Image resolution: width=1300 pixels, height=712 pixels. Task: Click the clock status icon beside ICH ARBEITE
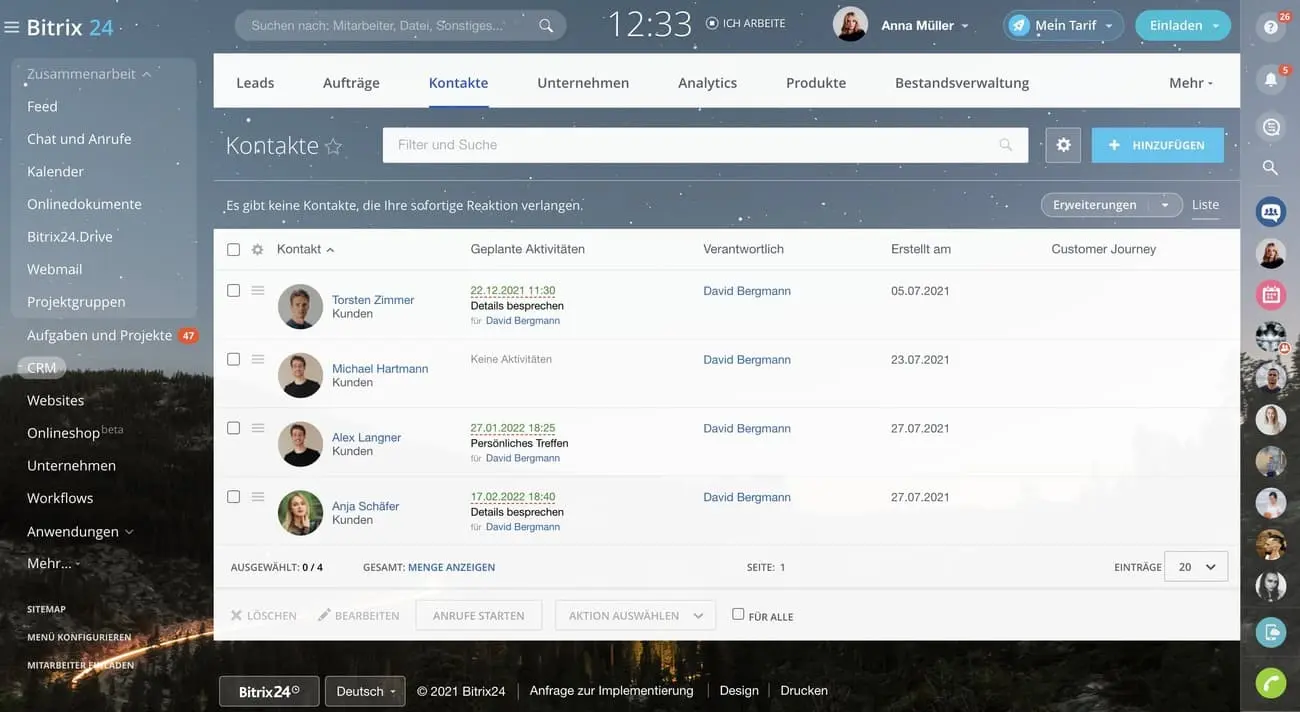(712, 23)
